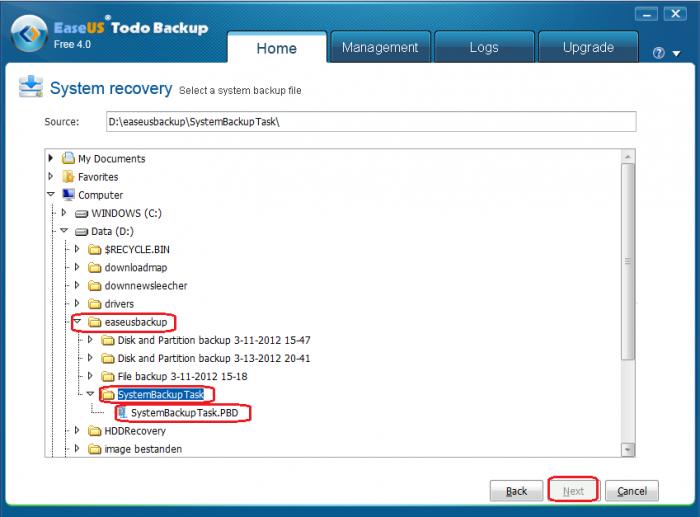Select the SystemBackupTask.PBD file

click(185, 413)
